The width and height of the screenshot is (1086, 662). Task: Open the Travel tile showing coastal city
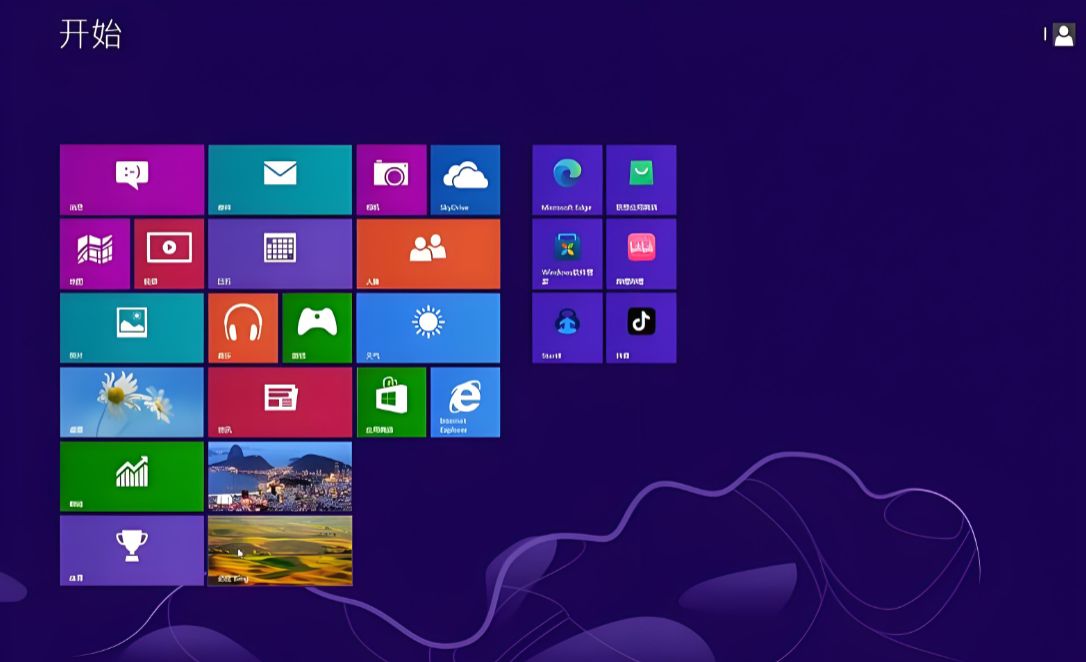click(x=280, y=476)
